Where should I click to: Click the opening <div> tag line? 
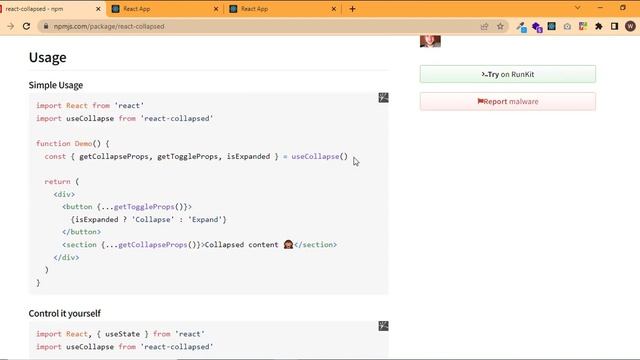tap(64, 194)
